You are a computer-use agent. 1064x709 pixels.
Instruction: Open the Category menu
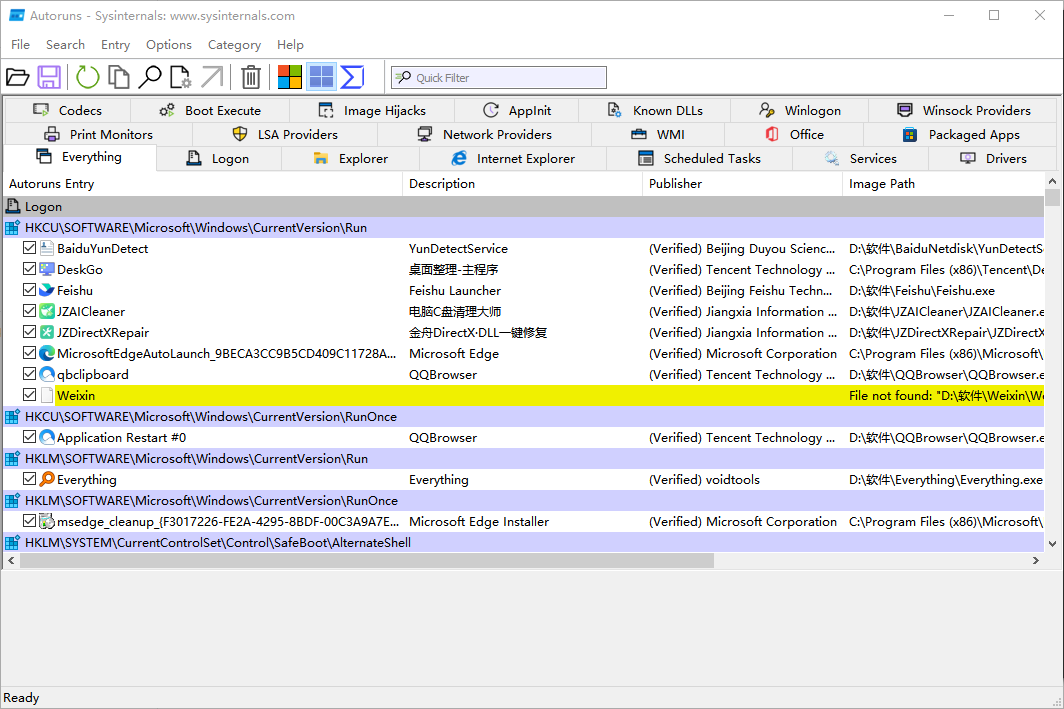click(234, 45)
